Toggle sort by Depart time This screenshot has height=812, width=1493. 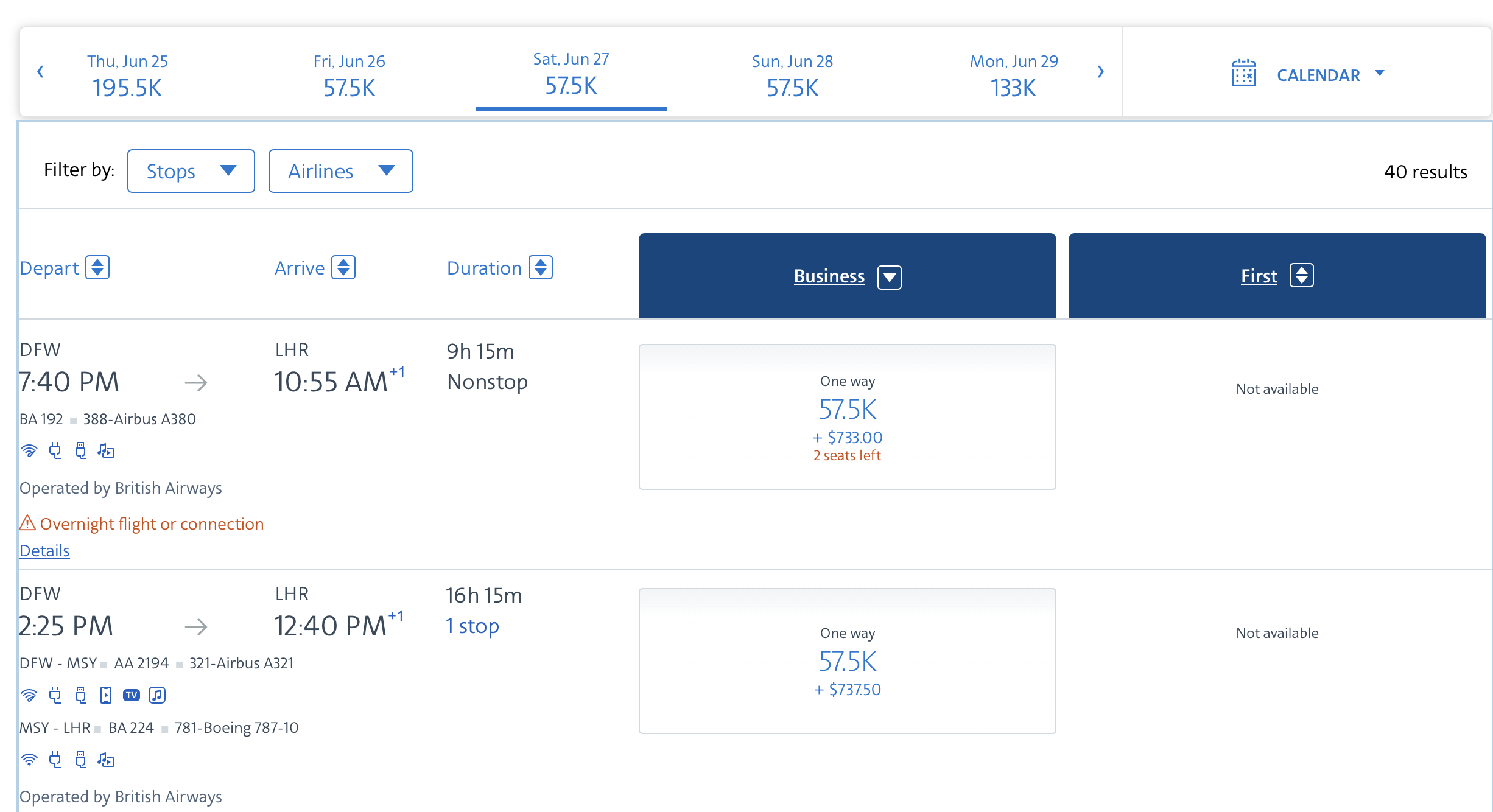[97, 268]
